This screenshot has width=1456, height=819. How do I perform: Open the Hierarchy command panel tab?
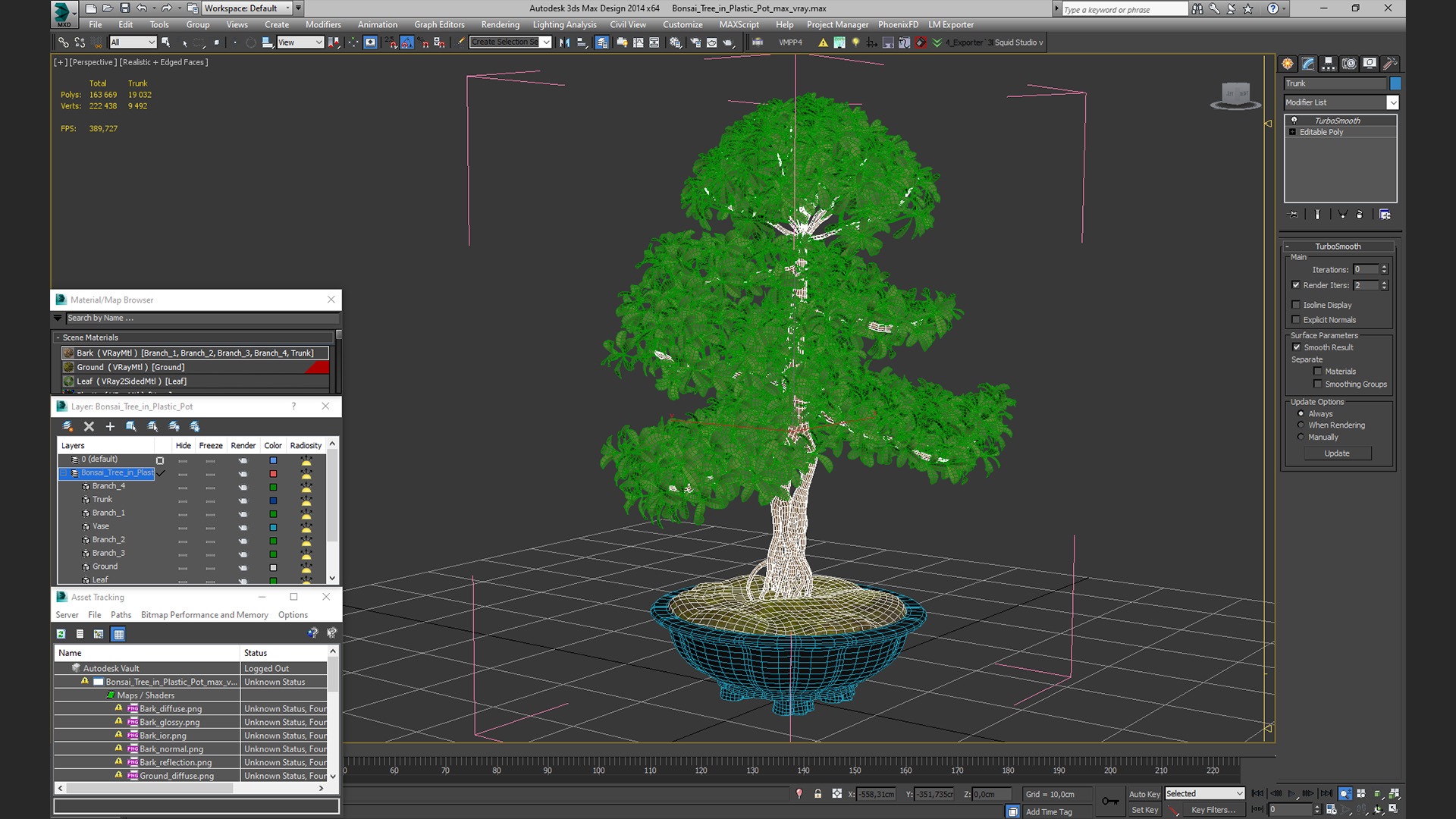point(1329,64)
